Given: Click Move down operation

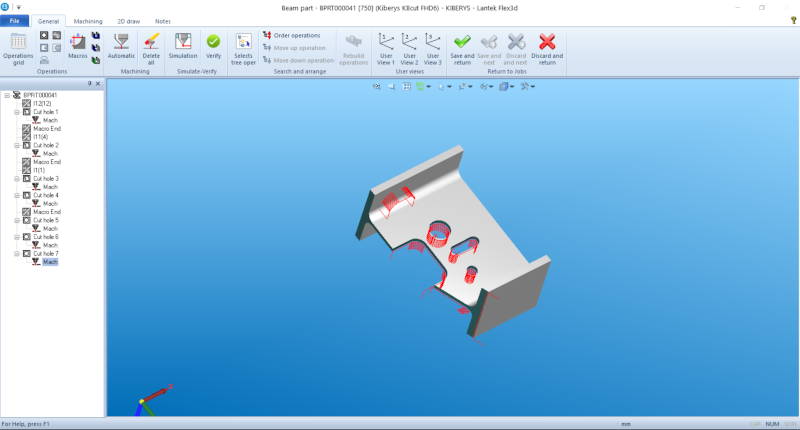Looking at the screenshot, I should pyautogui.click(x=298, y=60).
